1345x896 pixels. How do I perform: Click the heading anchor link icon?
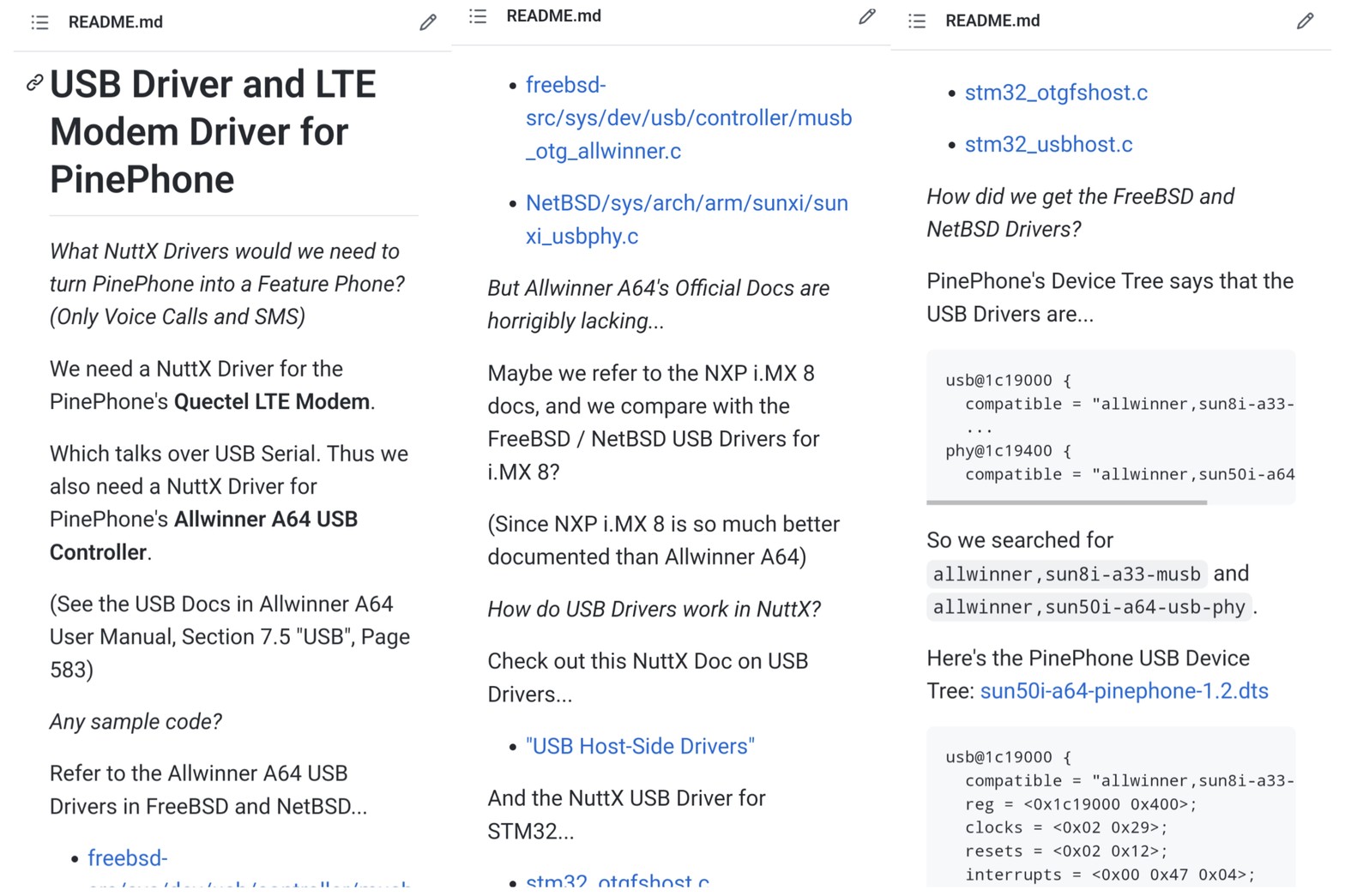pos(34,82)
